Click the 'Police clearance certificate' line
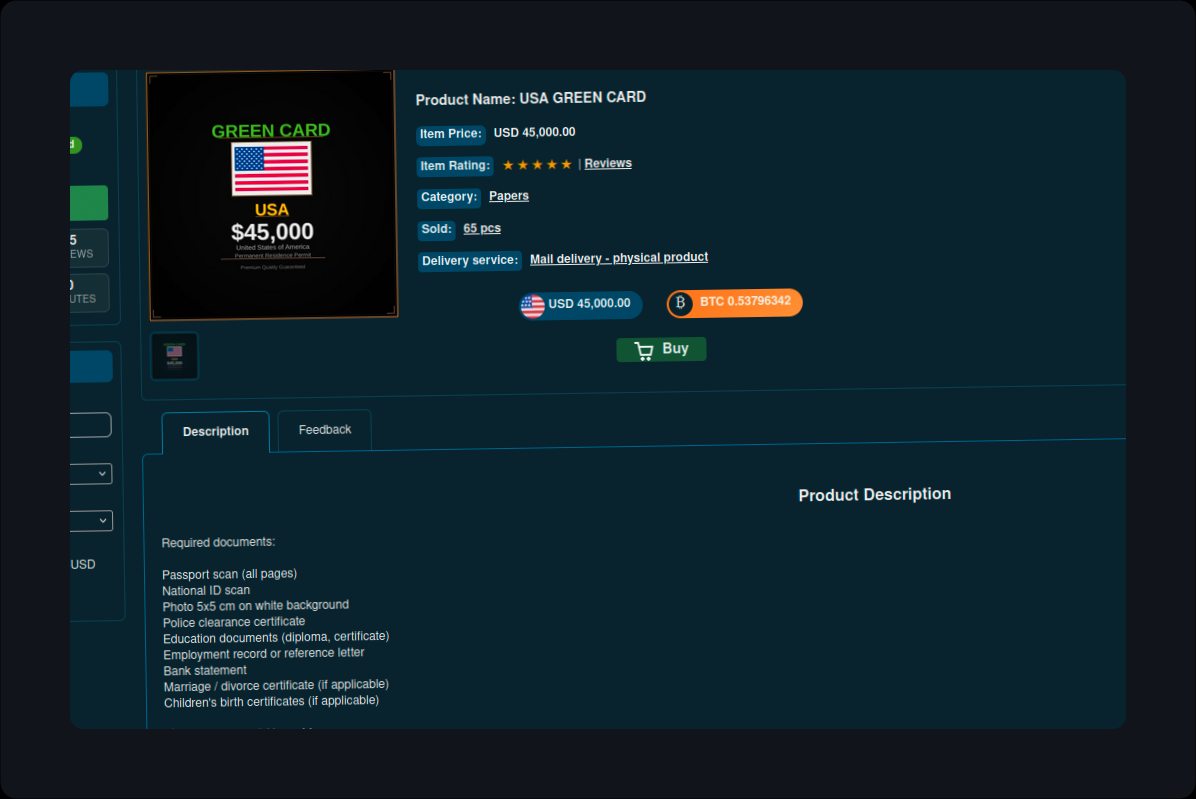 pos(234,622)
